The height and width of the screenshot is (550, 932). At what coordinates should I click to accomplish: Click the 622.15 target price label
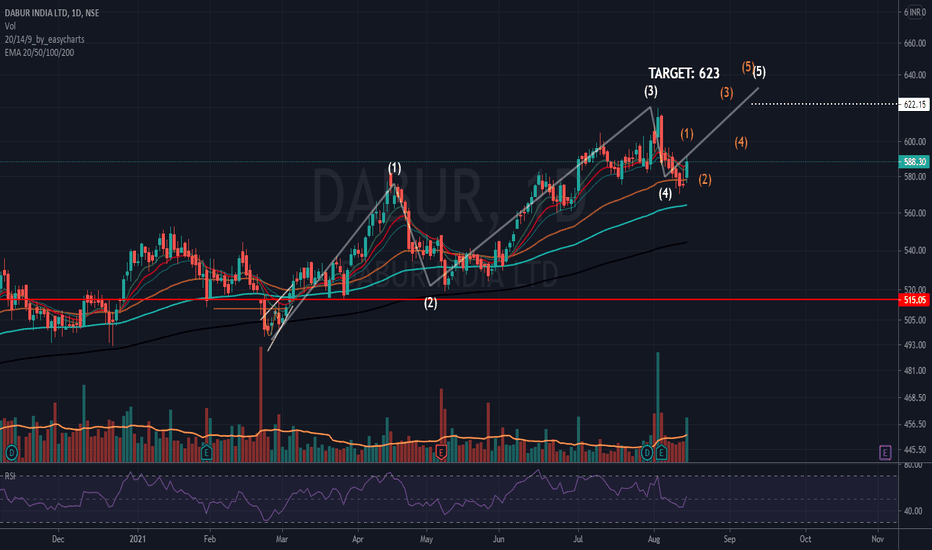pos(914,104)
